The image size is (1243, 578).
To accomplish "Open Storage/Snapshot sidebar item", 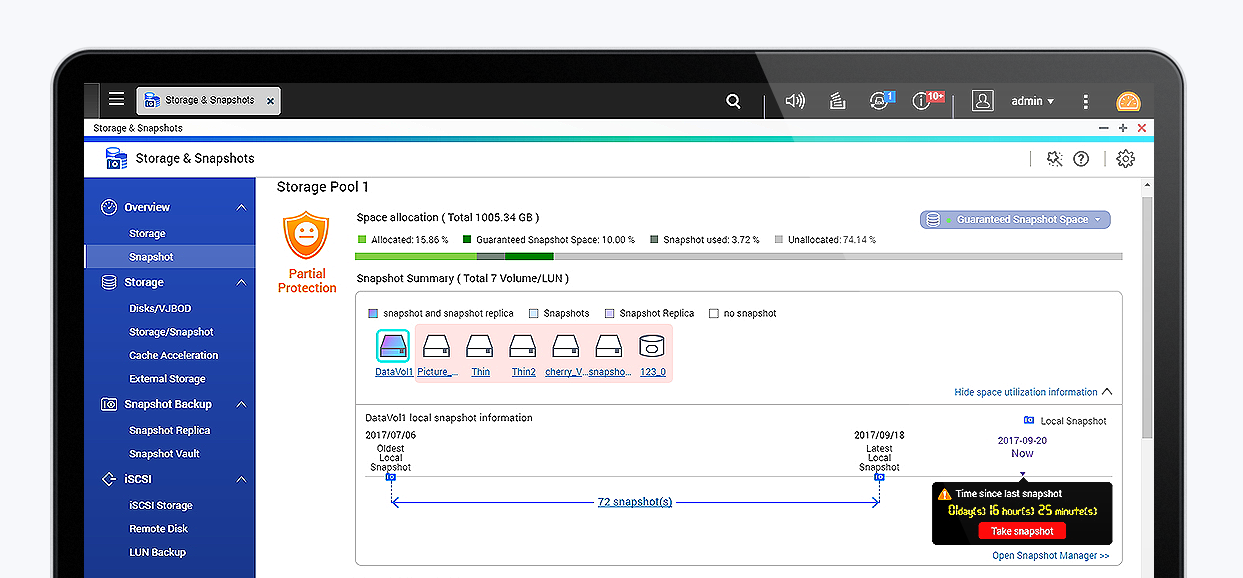I will 171,331.
